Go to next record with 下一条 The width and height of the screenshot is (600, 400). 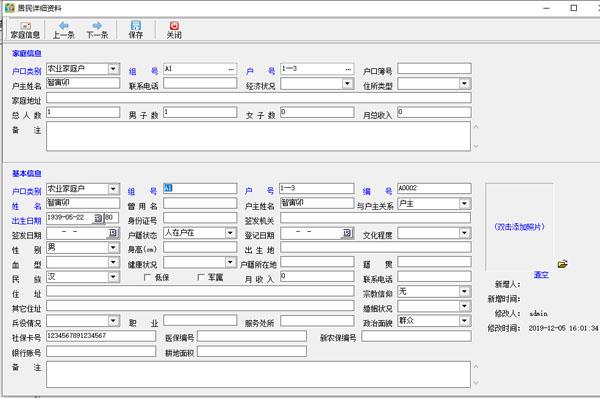(x=97, y=31)
